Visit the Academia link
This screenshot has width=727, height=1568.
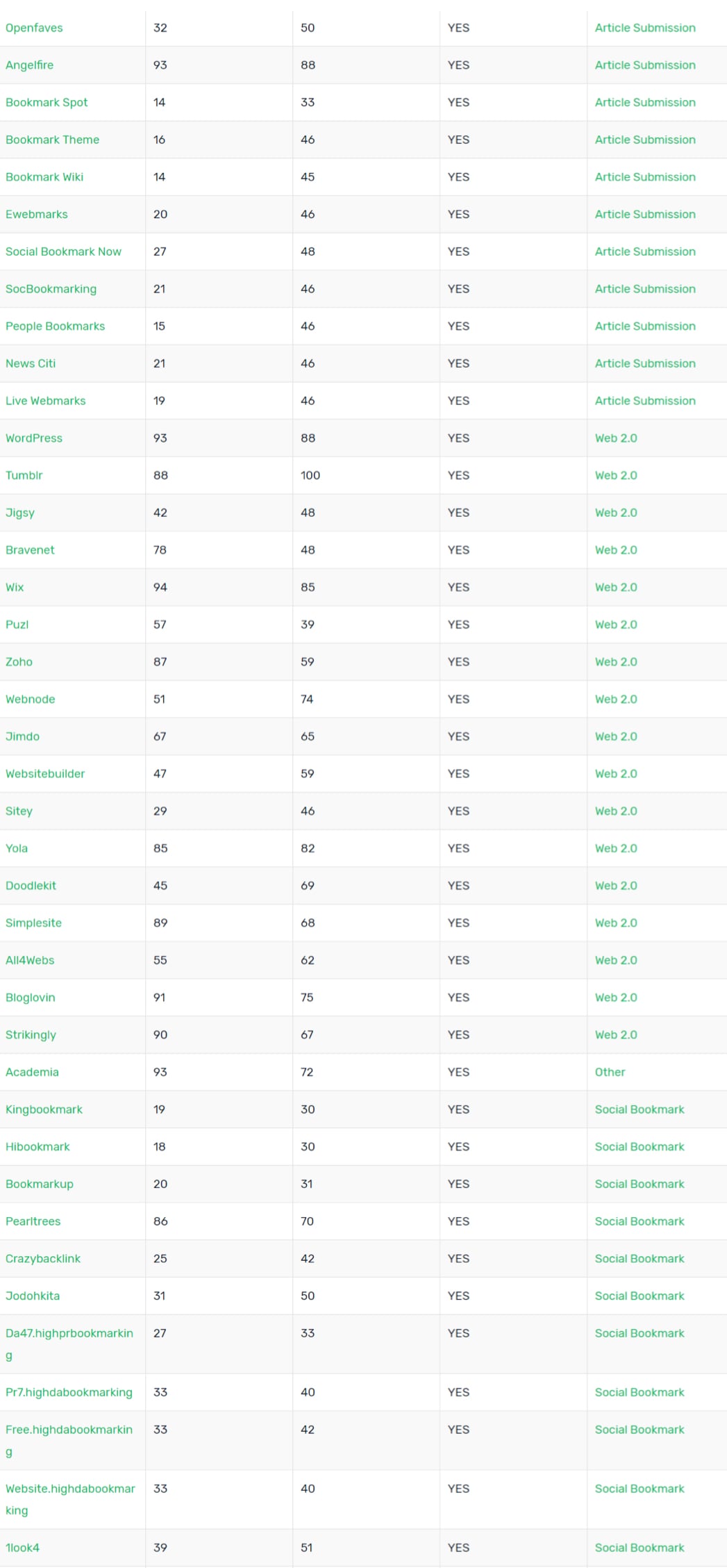click(32, 1072)
